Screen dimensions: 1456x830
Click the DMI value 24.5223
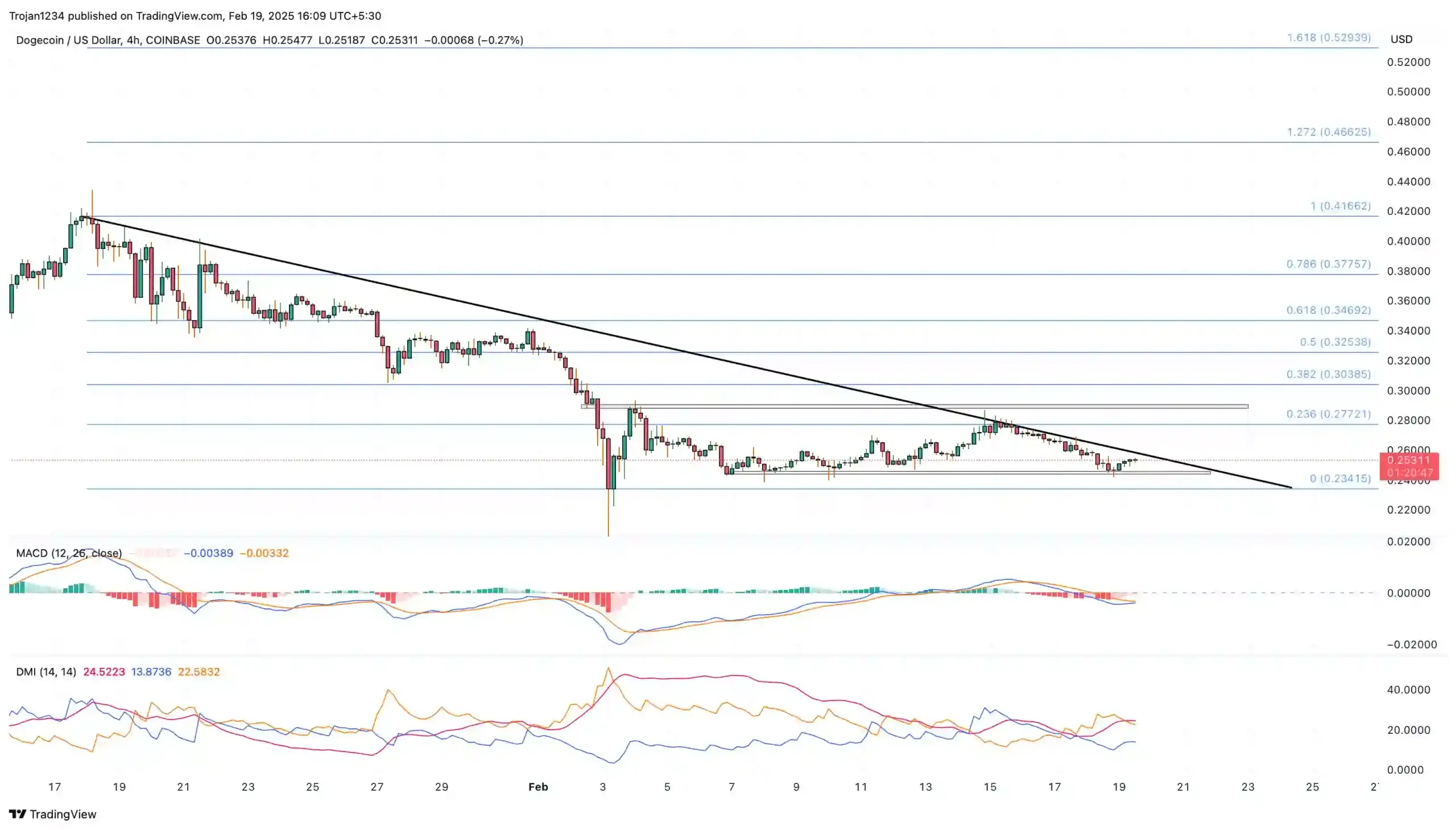point(104,671)
